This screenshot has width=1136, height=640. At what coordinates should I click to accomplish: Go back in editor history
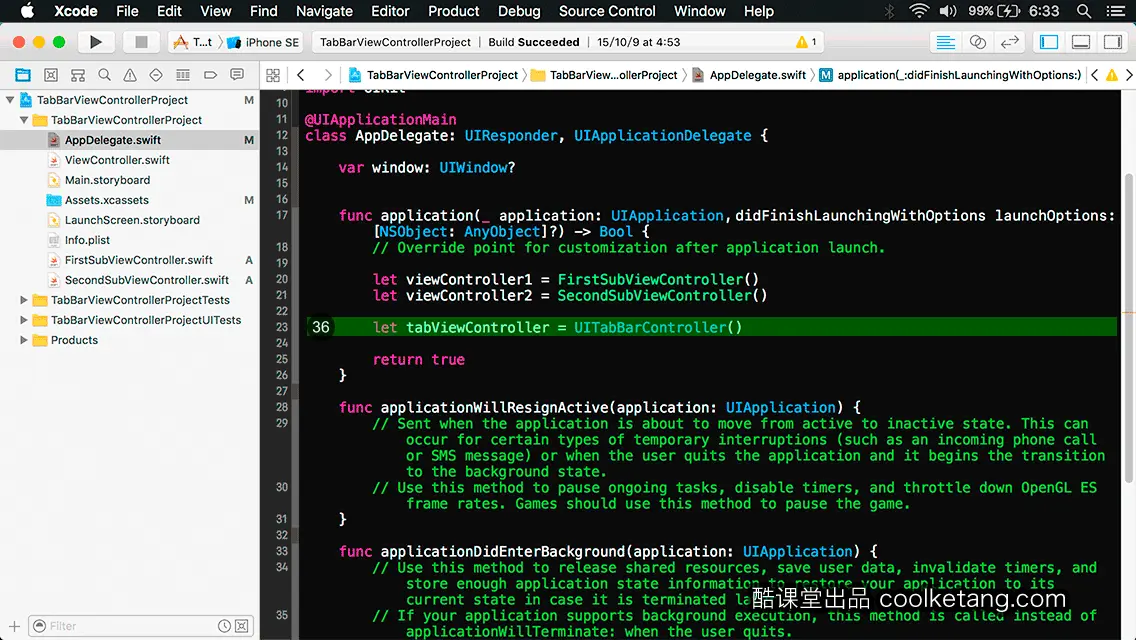pyautogui.click(x=301, y=75)
